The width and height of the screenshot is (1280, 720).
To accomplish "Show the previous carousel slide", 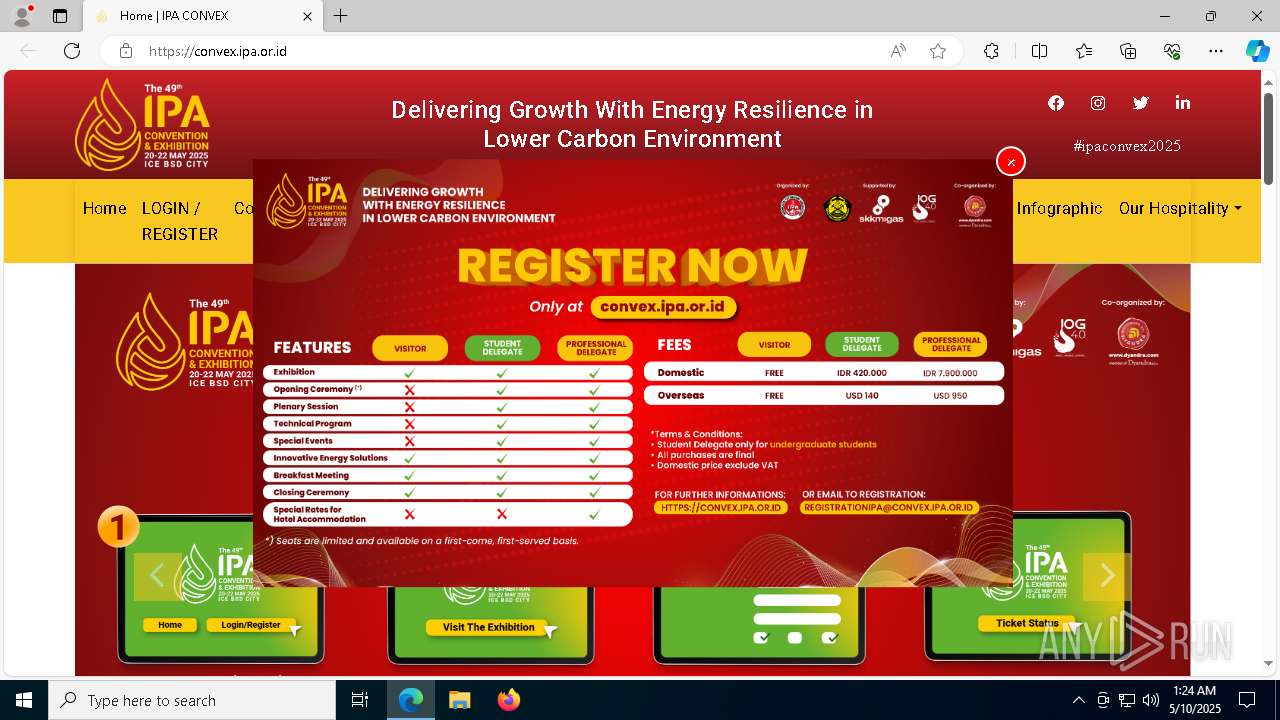I will (x=157, y=576).
